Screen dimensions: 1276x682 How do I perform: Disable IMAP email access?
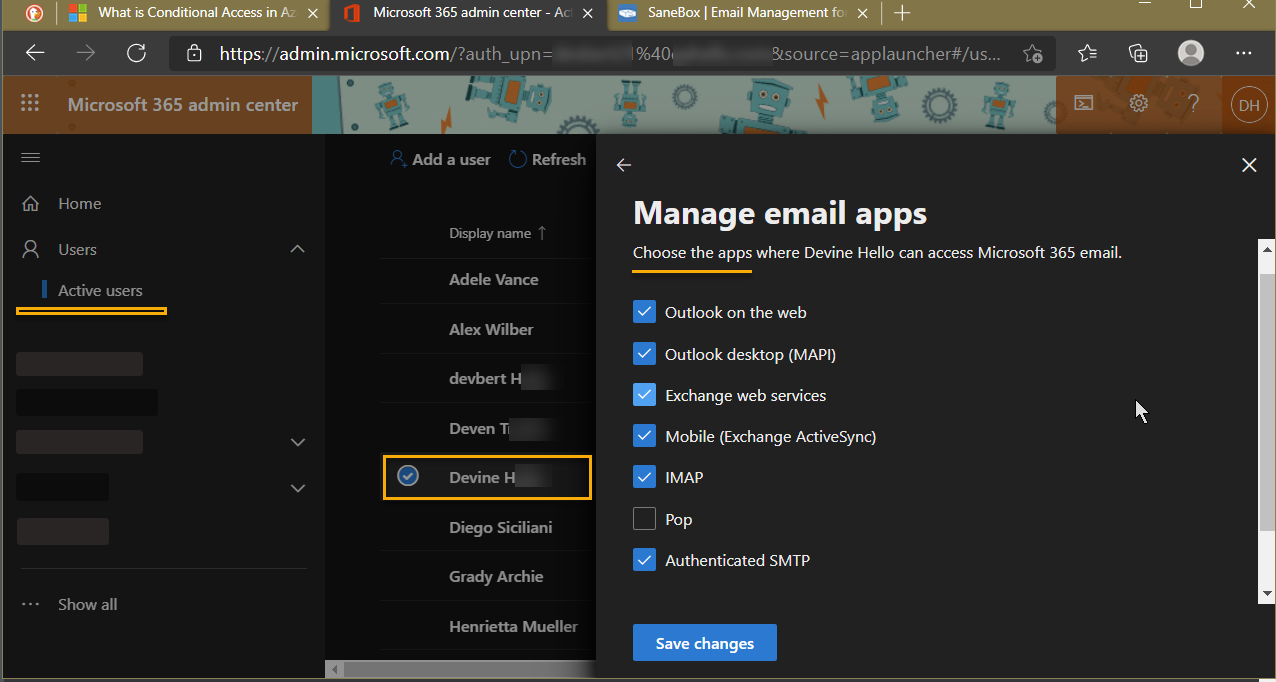pos(644,477)
